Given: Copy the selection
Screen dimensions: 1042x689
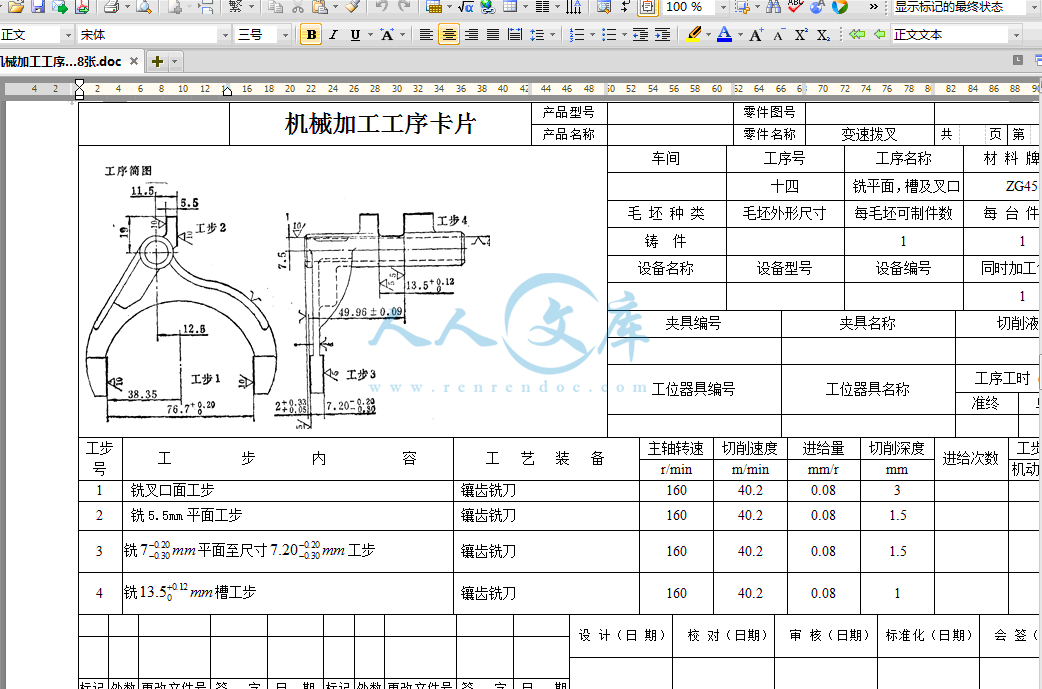Looking at the screenshot, I should point(275,7).
